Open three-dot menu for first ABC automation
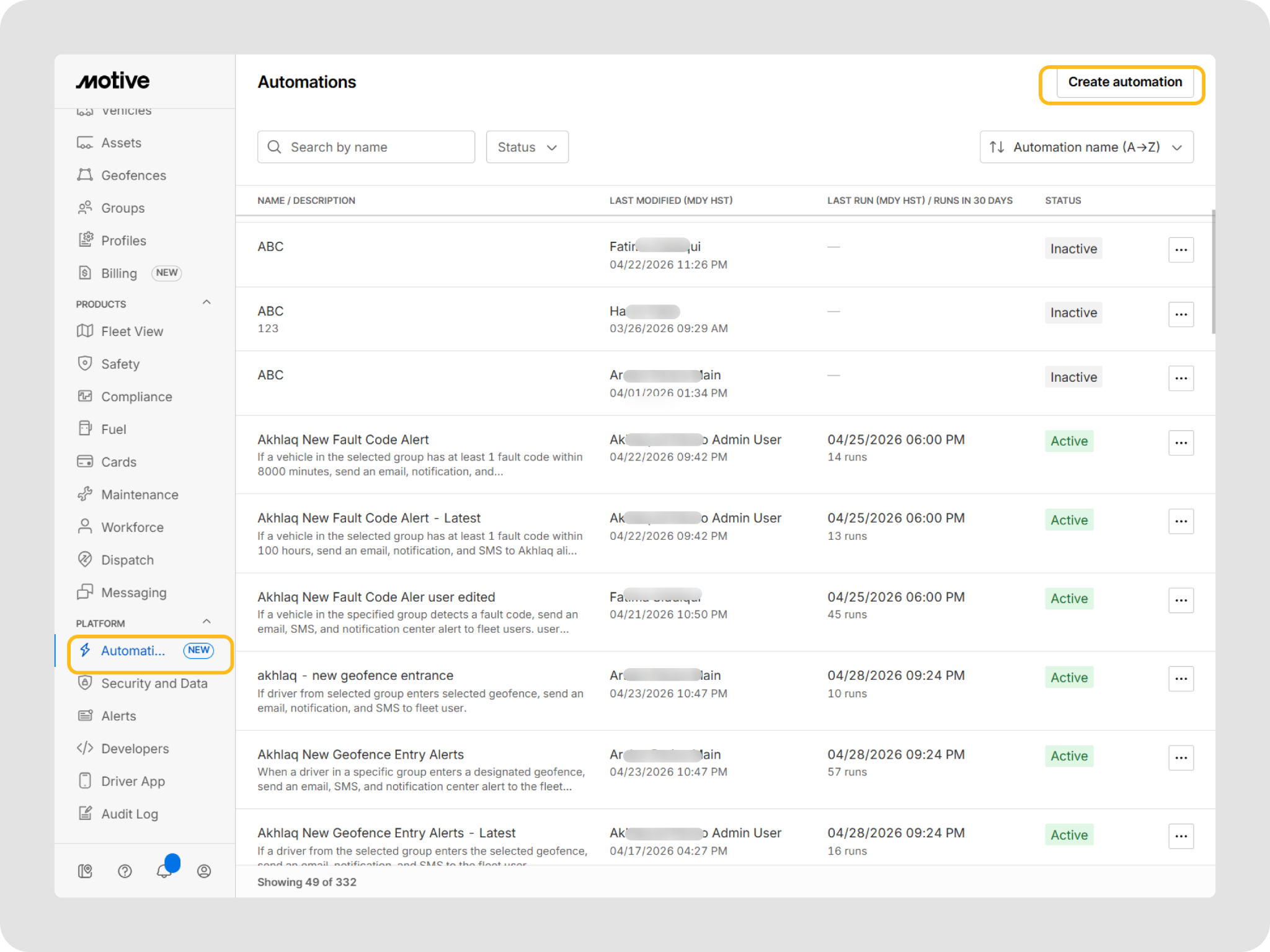This screenshot has width=1270, height=952. click(x=1181, y=250)
